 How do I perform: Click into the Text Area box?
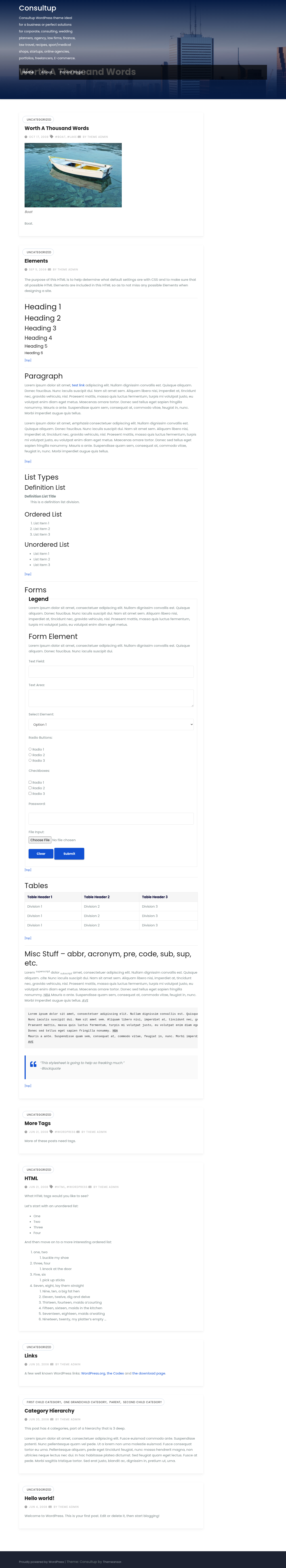(x=111, y=698)
